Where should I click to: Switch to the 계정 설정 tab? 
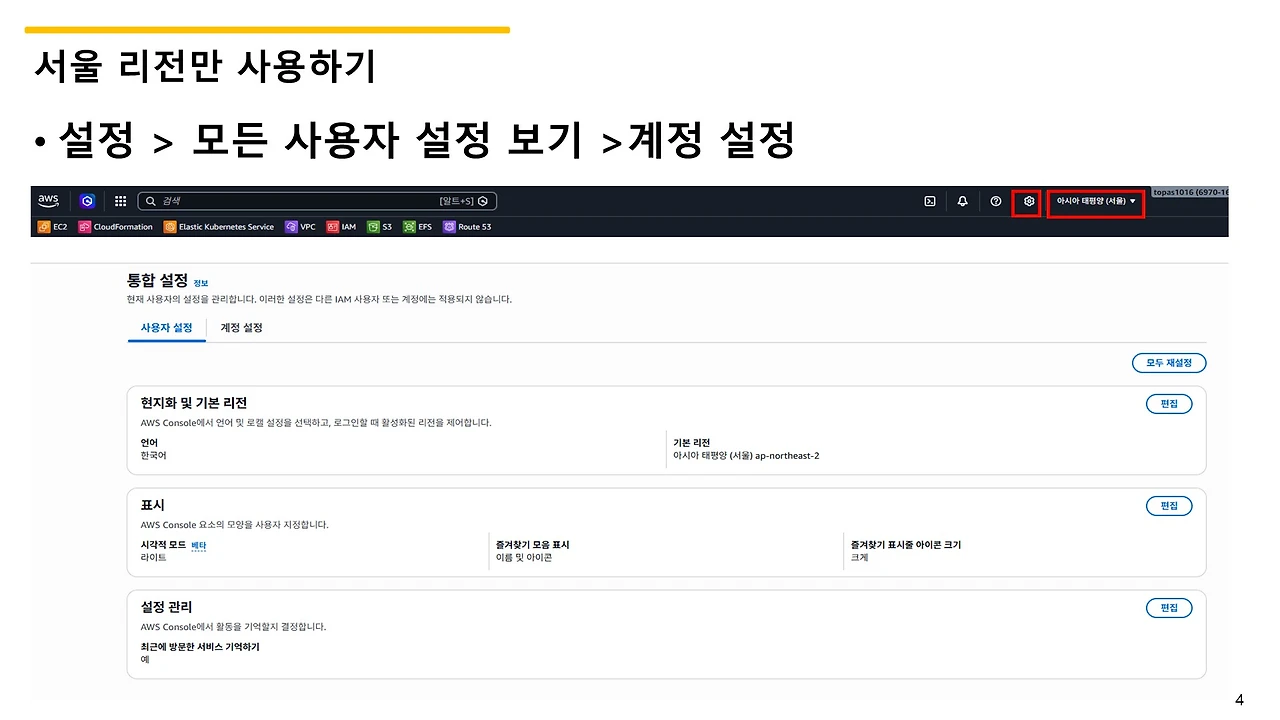pos(241,327)
